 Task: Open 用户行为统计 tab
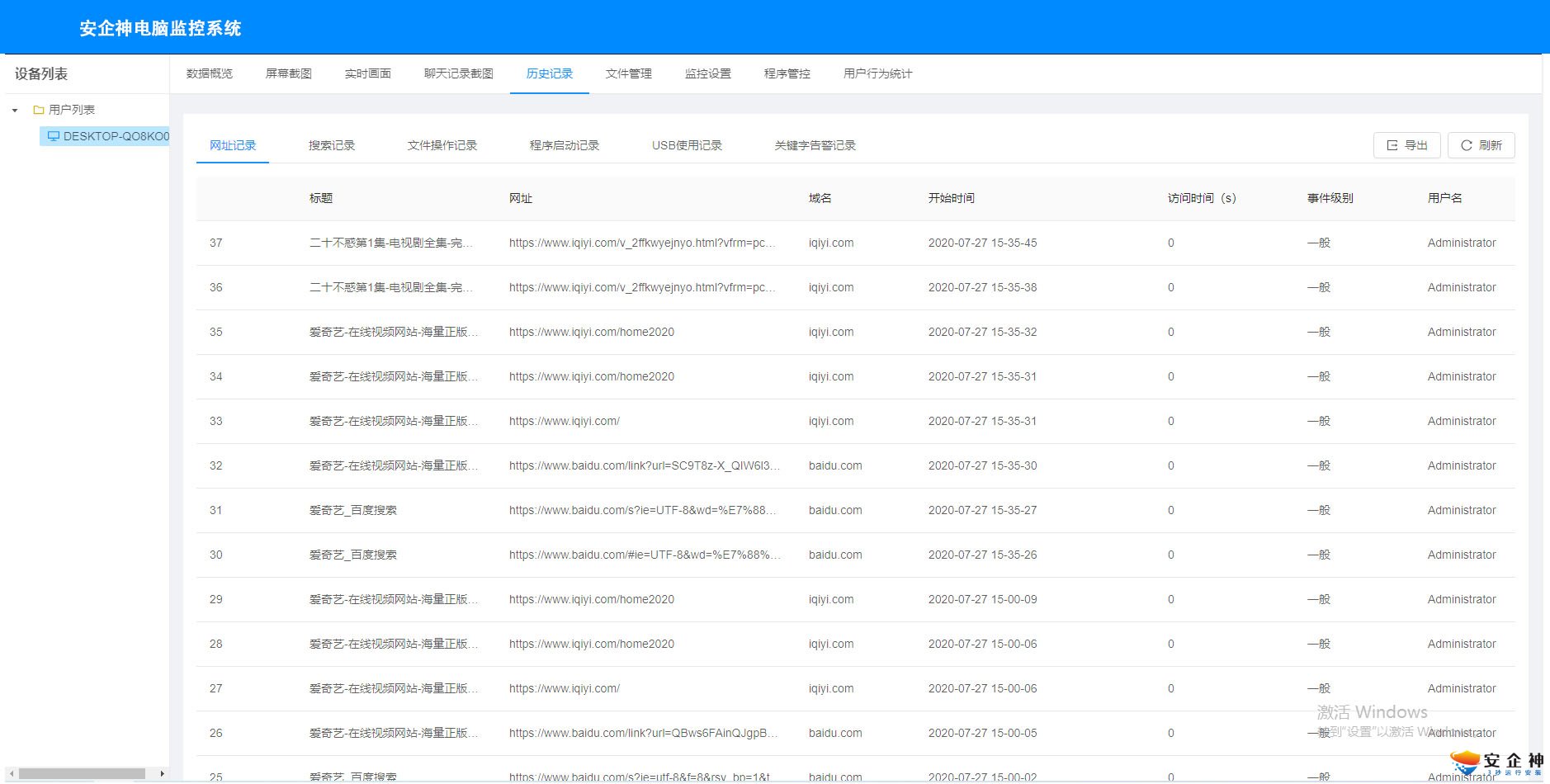pos(878,73)
